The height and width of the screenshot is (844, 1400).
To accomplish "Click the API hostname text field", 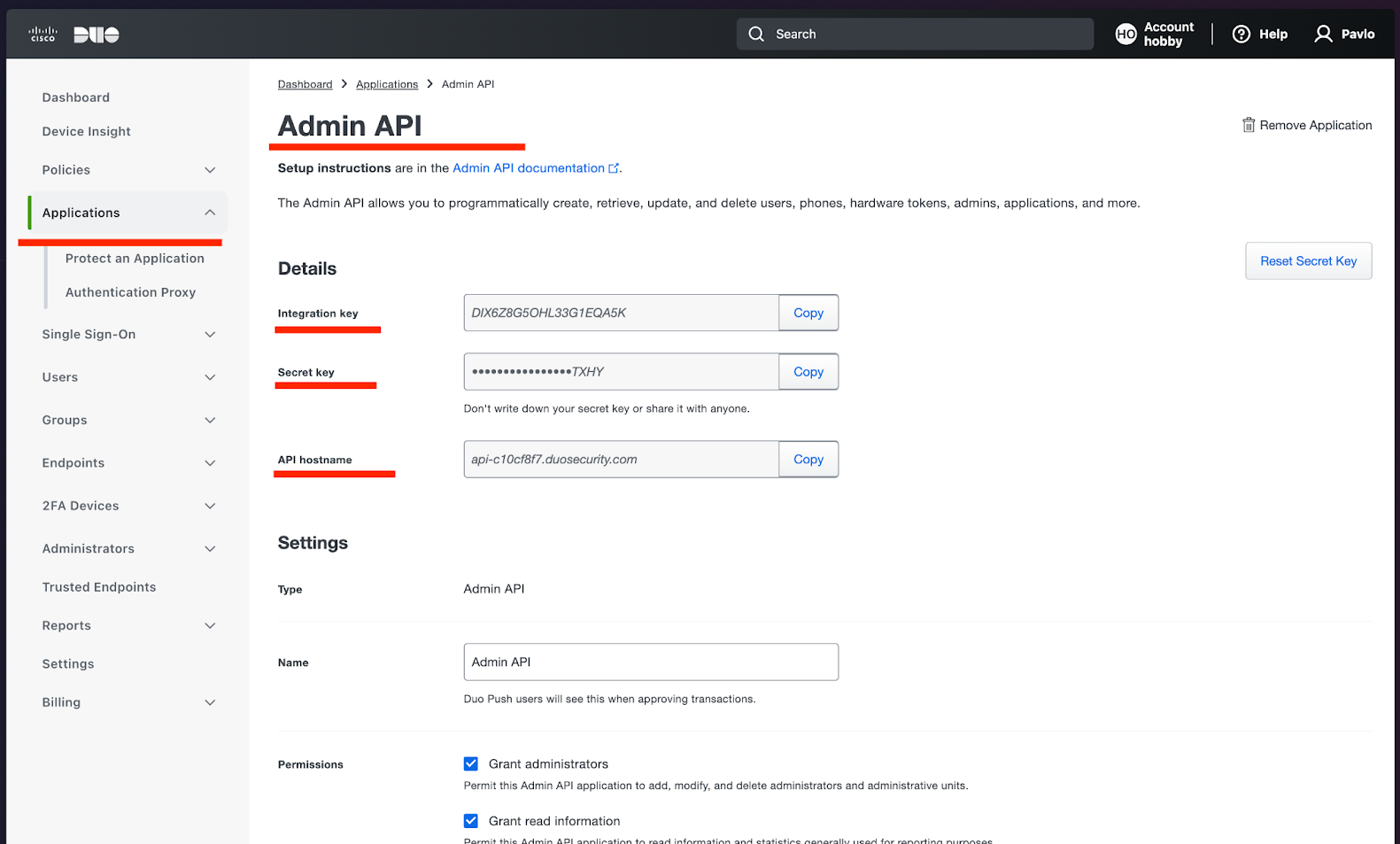I will 622,459.
